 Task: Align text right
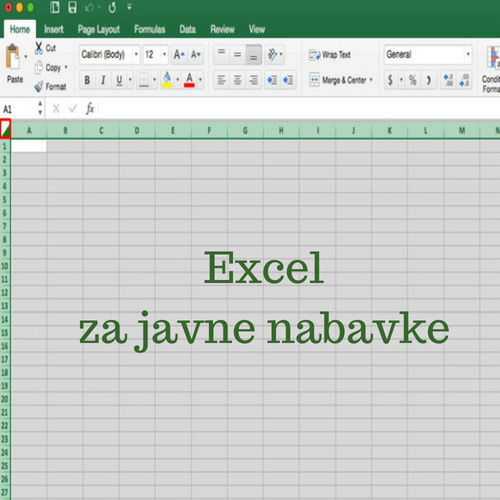pyautogui.click(x=253, y=80)
